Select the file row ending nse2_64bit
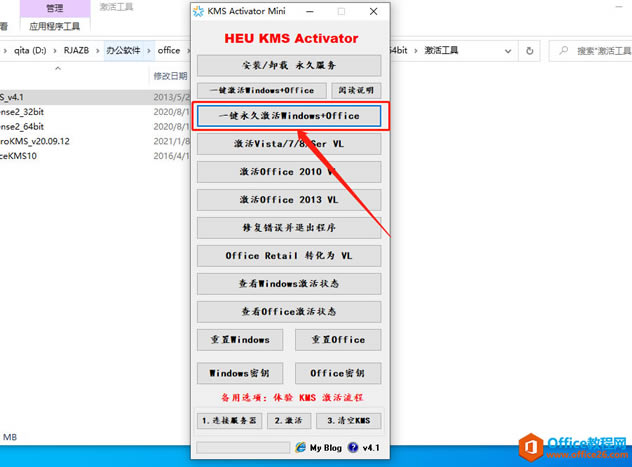The image size is (632, 467). pyautogui.click(x=94, y=127)
